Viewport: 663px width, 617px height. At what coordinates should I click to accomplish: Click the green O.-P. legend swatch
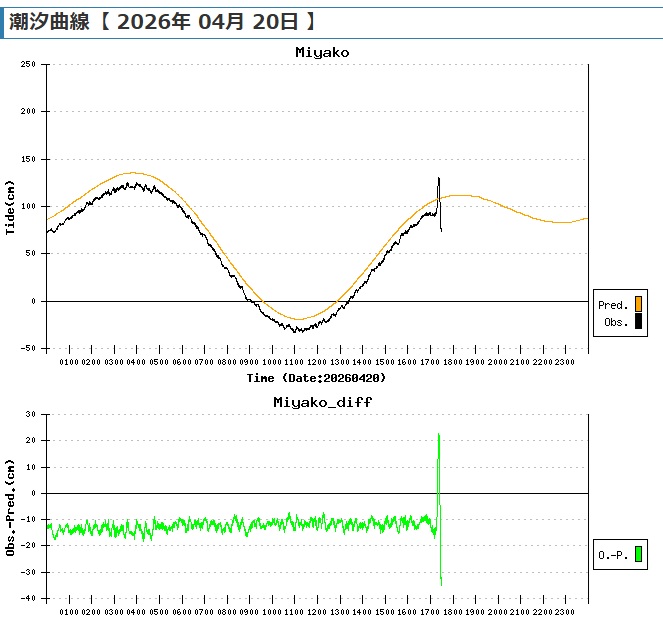(638, 553)
